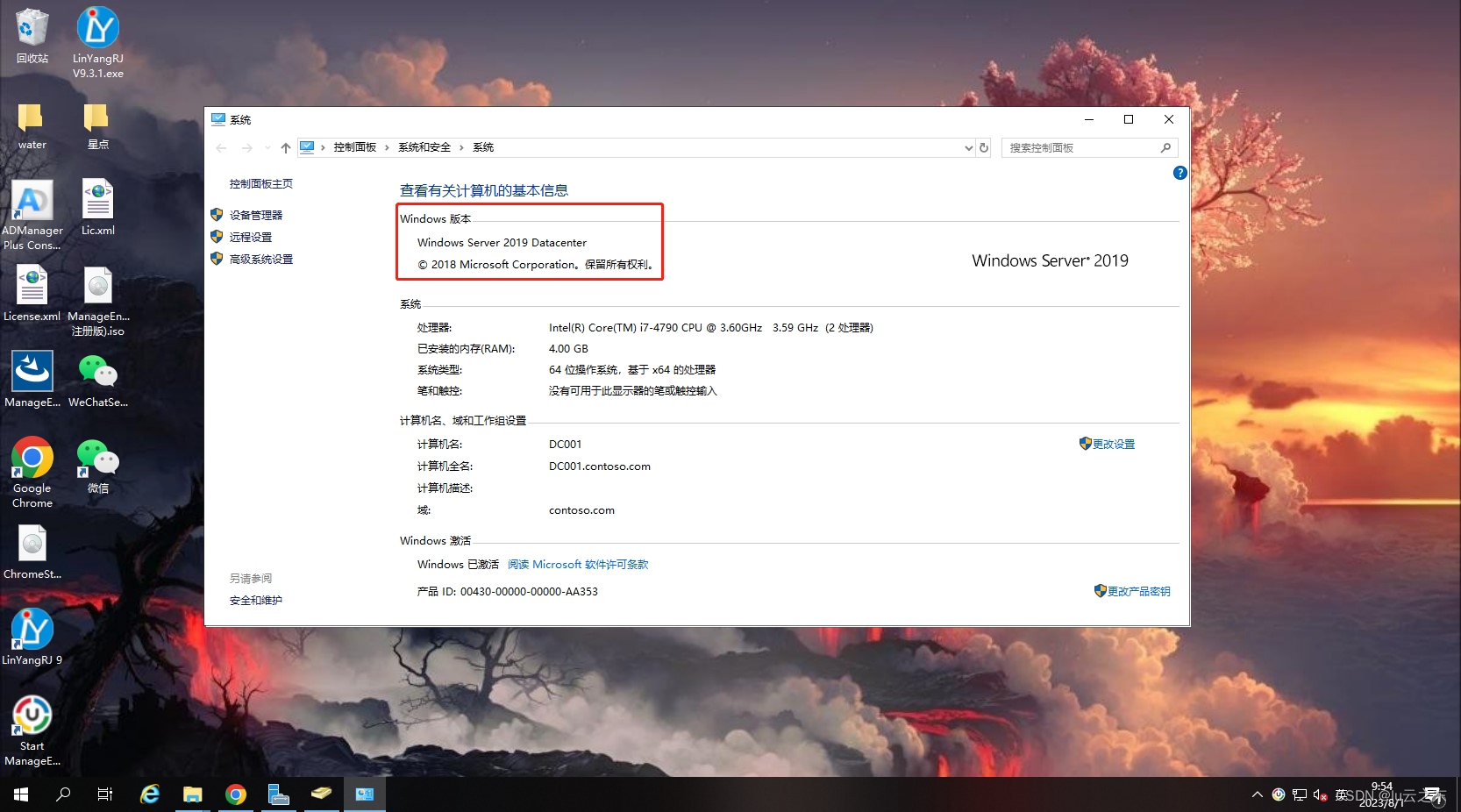The width and height of the screenshot is (1461, 812).
Task: Expand hidden icons in the system tray
Action: click(x=1257, y=794)
